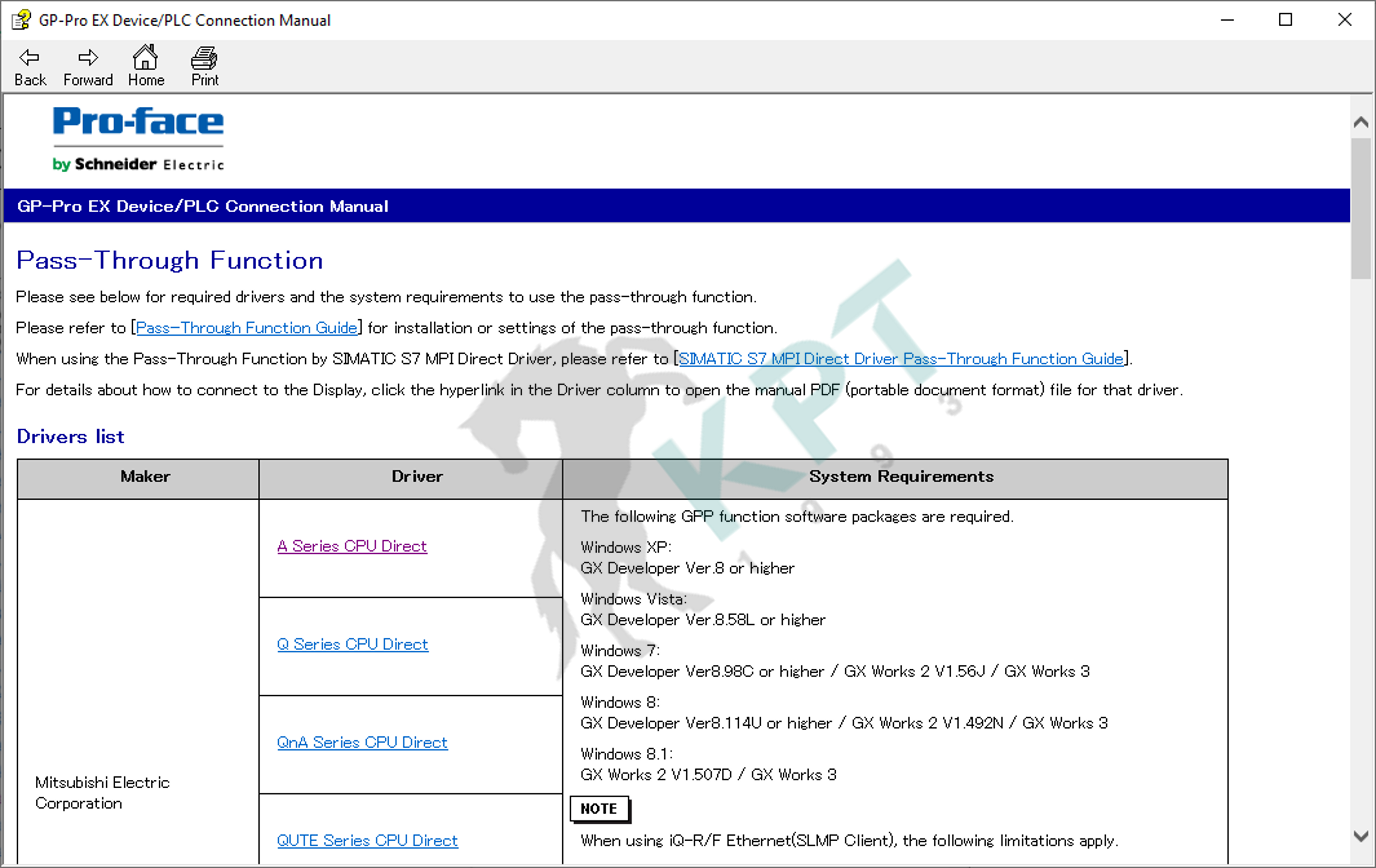This screenshot has height=868, width=1376.
Task: Click the Pass-Through Function heading
Action: [170, 260]
